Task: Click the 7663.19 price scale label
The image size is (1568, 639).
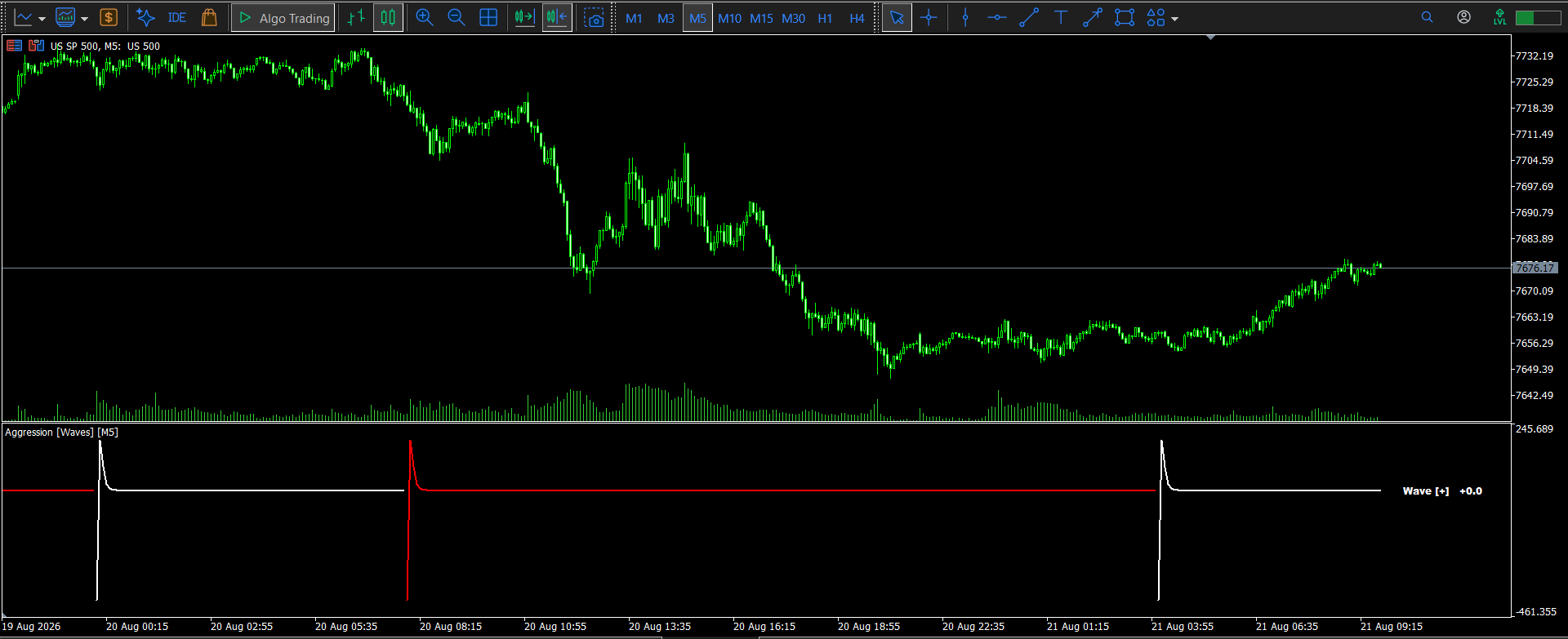Action: tap(1534, 317)
